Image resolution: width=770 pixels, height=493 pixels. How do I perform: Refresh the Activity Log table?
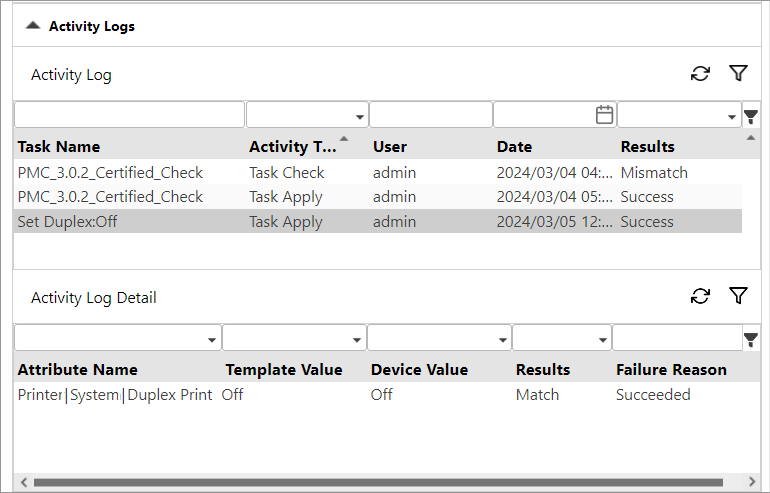coord(700,74)
